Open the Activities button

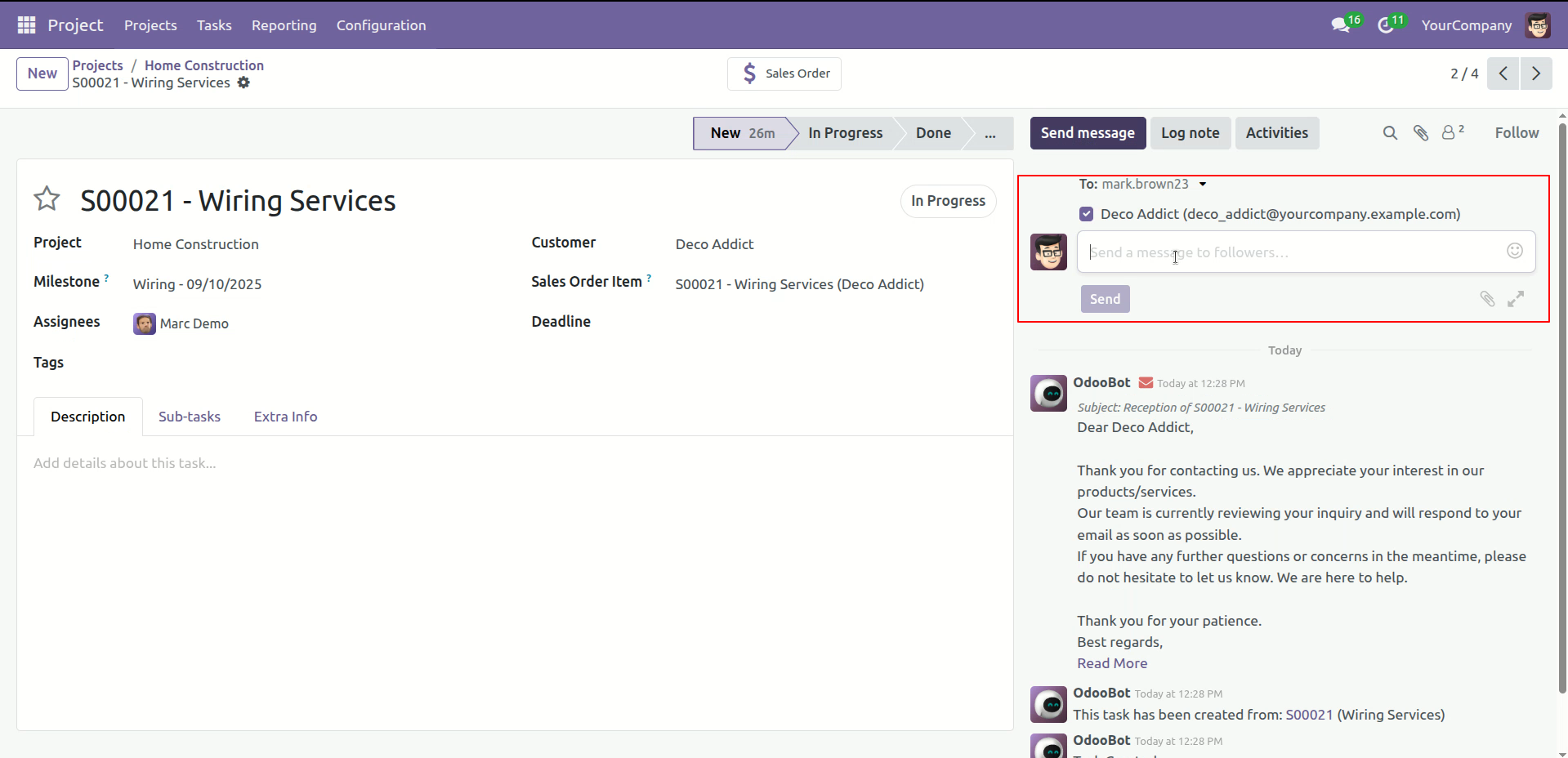click(x=1276, y=133)
